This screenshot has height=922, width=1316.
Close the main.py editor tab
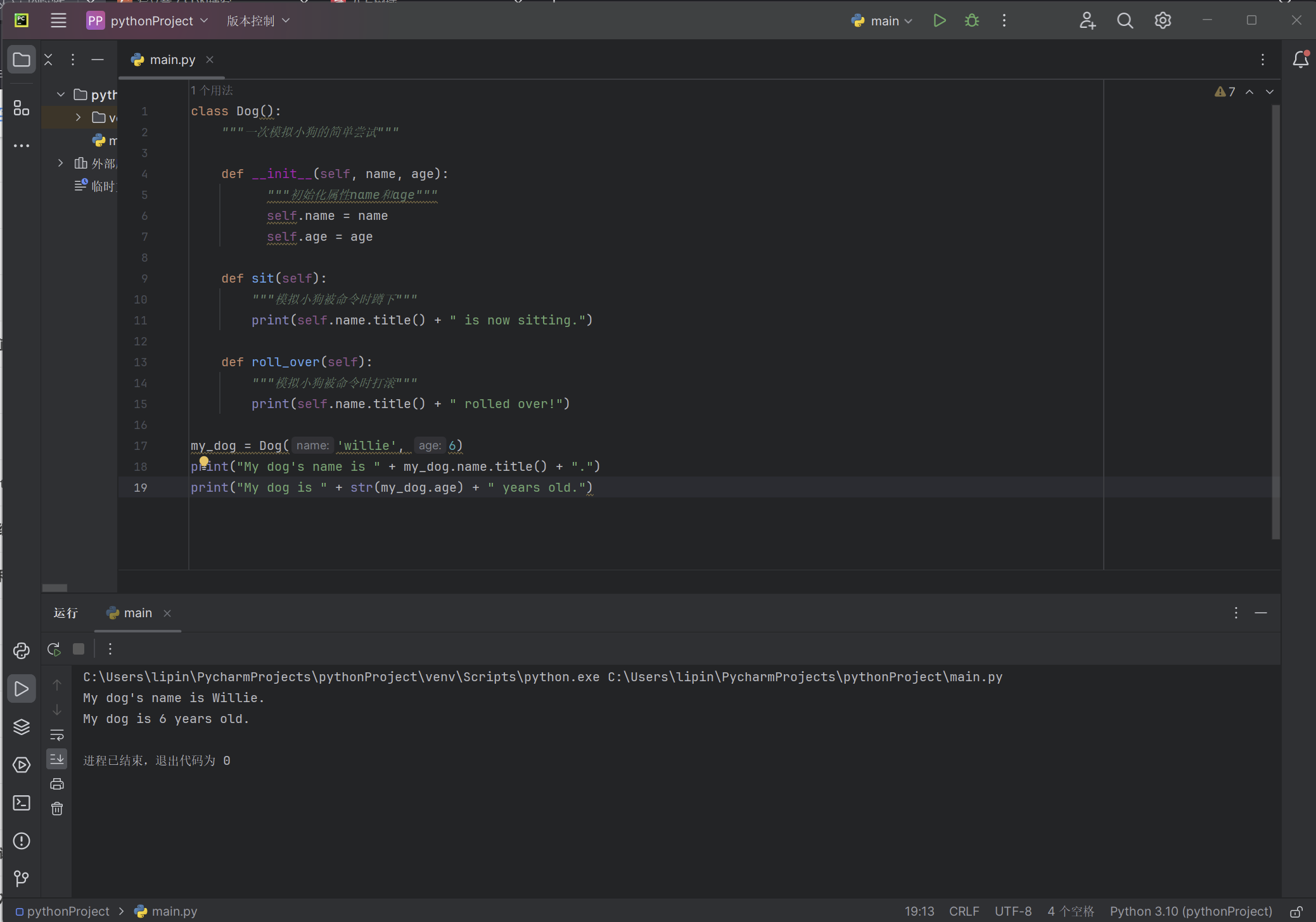click(210, 60)
